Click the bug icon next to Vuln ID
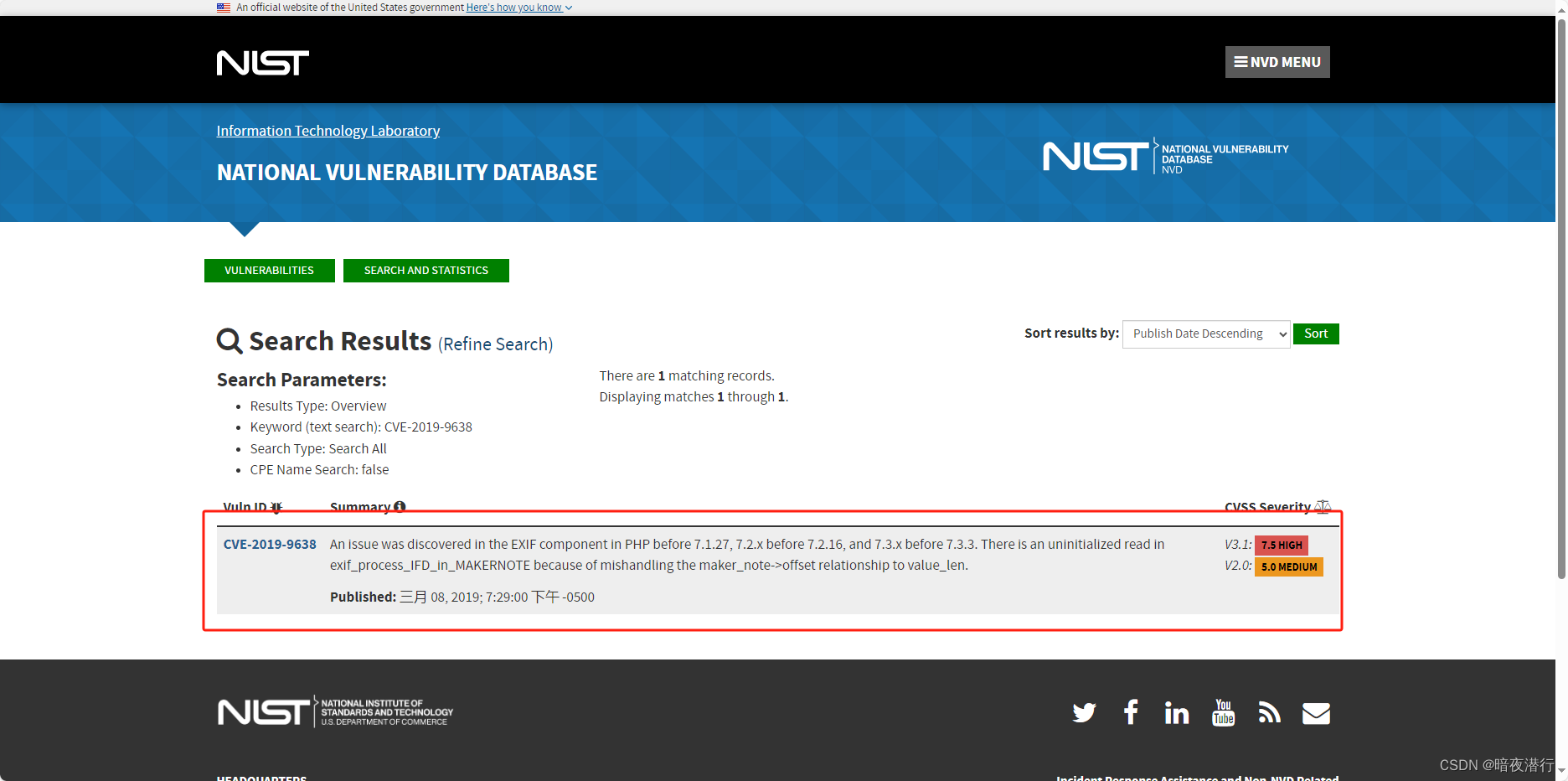 276,507
